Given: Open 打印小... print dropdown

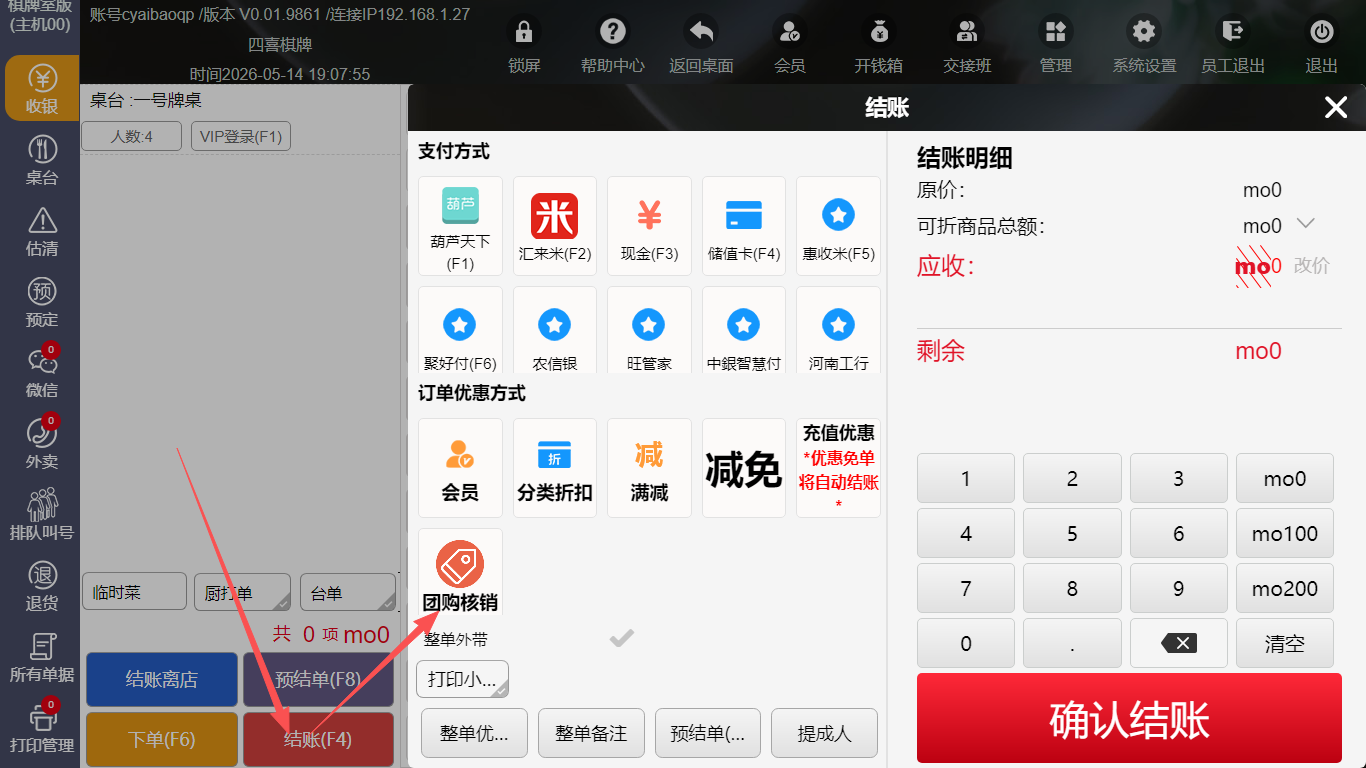Looking at the screenshot, I should [x=463, y=679].
